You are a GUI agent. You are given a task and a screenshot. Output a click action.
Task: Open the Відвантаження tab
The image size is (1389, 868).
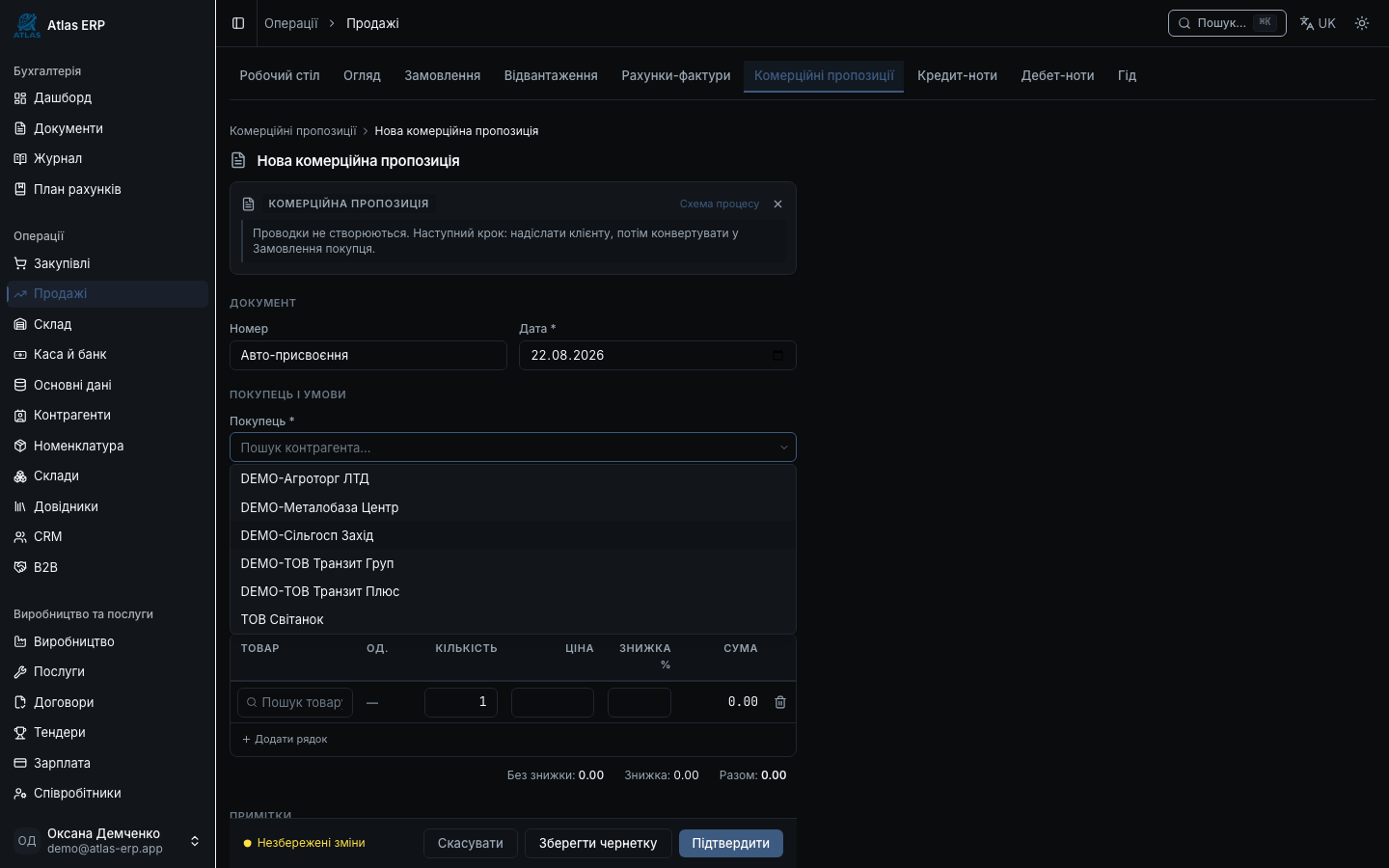551,75
